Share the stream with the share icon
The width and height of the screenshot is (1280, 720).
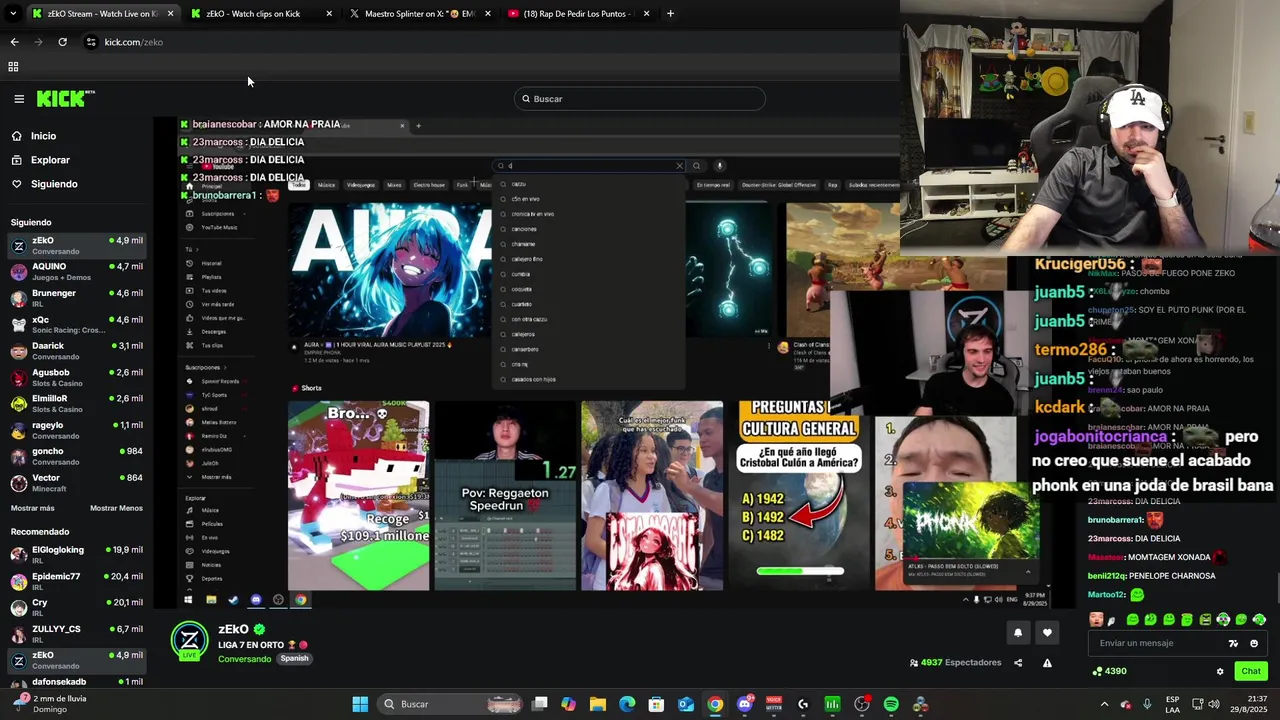1018,662
